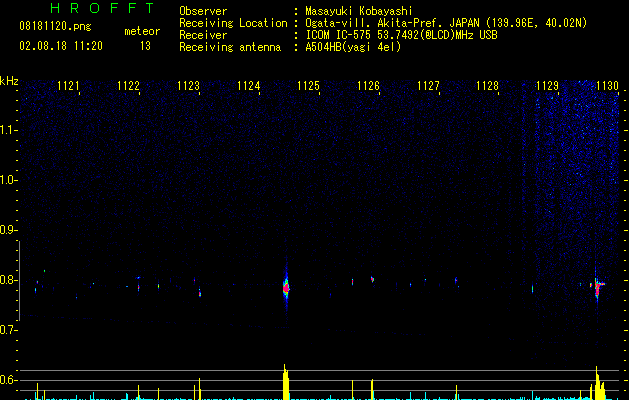The image size is (629, 400).
Task: Select the file name 08181120.png
Action: [x=55, y=27]
